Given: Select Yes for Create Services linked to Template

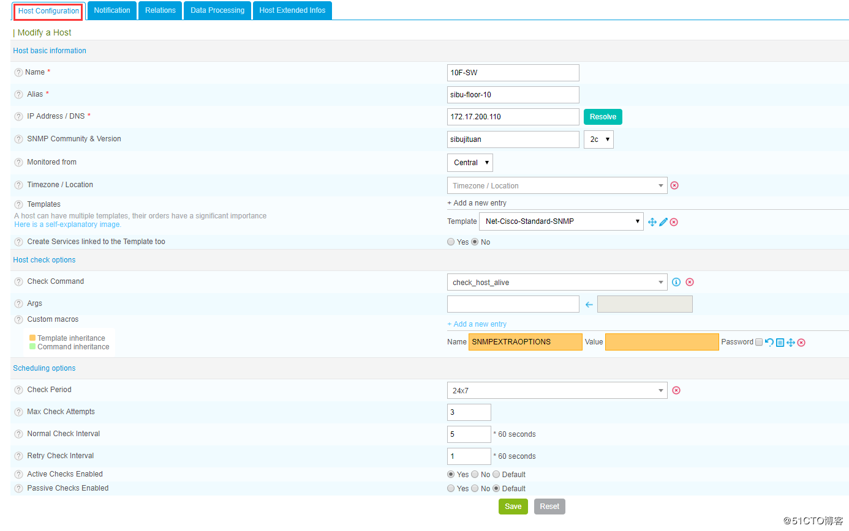Looking at the screenshot, I should pos(450,242).
